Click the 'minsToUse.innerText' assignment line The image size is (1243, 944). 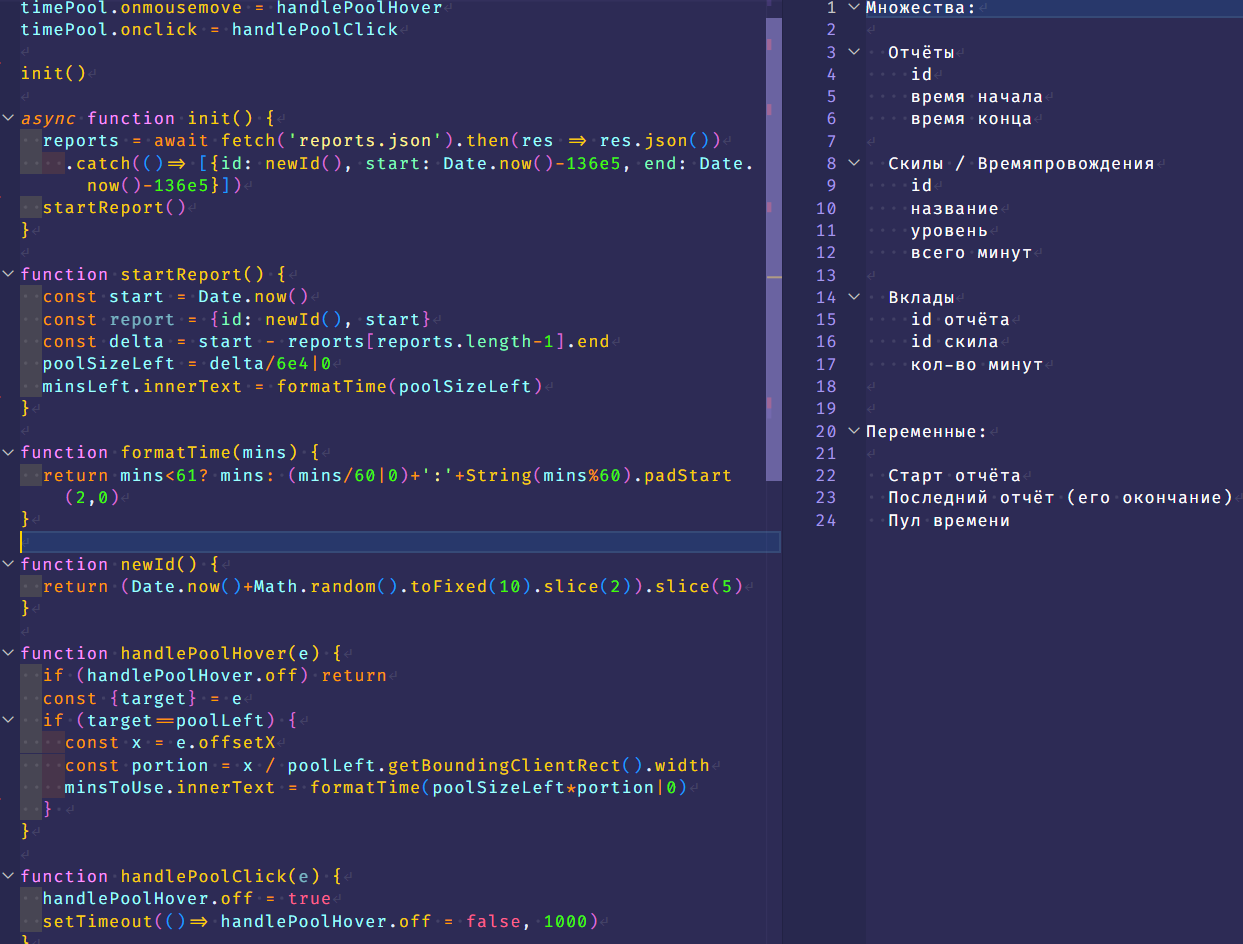click(376, 788)
